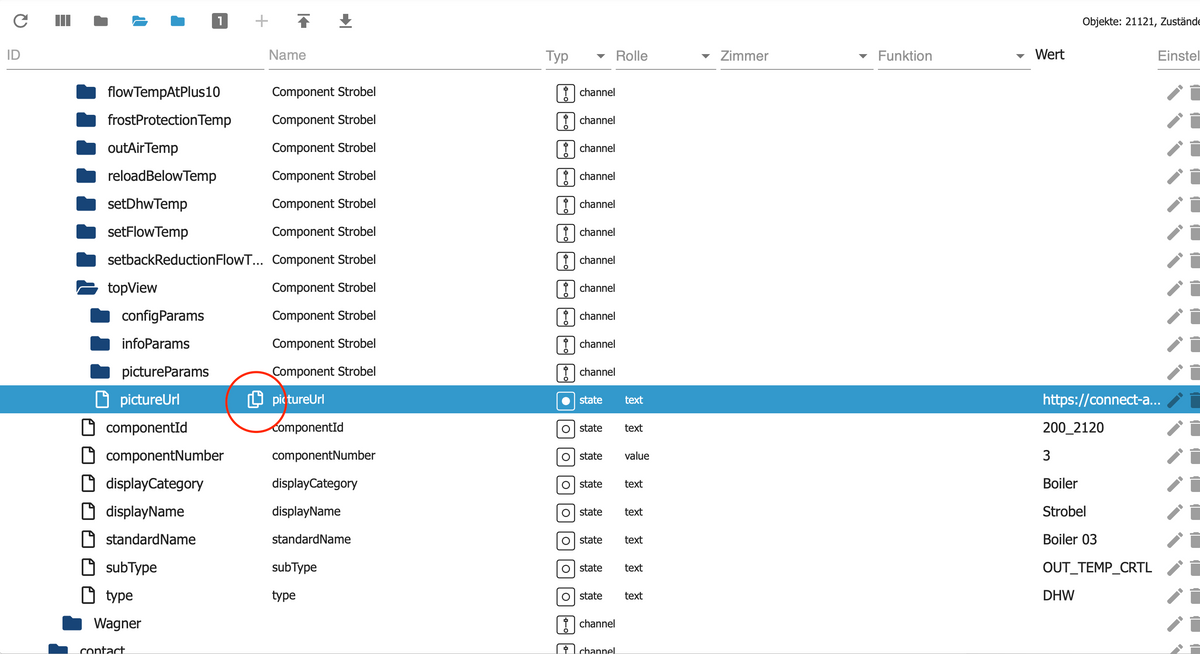Expand tree to level 1 via the '1' icon
Screen dimensions: 1200x654
220,20
